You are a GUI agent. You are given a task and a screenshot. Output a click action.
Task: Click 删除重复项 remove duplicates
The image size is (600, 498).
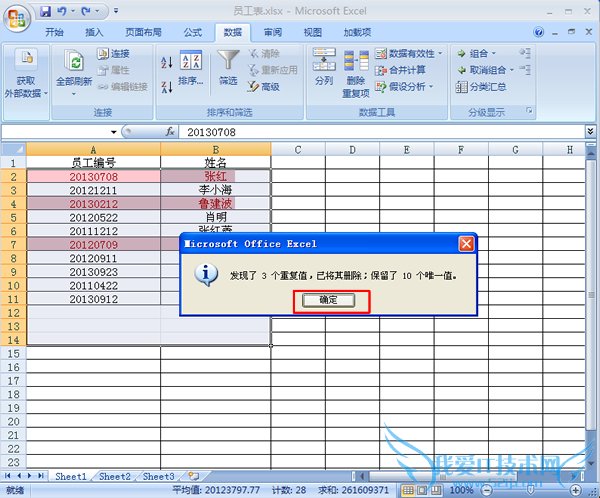tap(356, 73)
